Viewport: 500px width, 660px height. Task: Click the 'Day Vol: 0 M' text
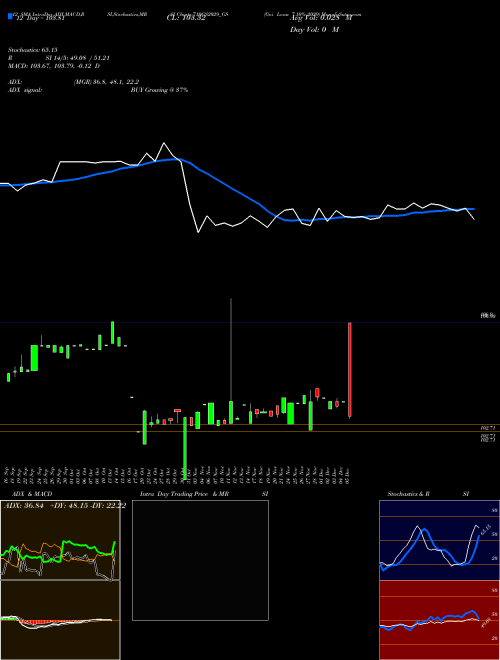pos(314,30)
